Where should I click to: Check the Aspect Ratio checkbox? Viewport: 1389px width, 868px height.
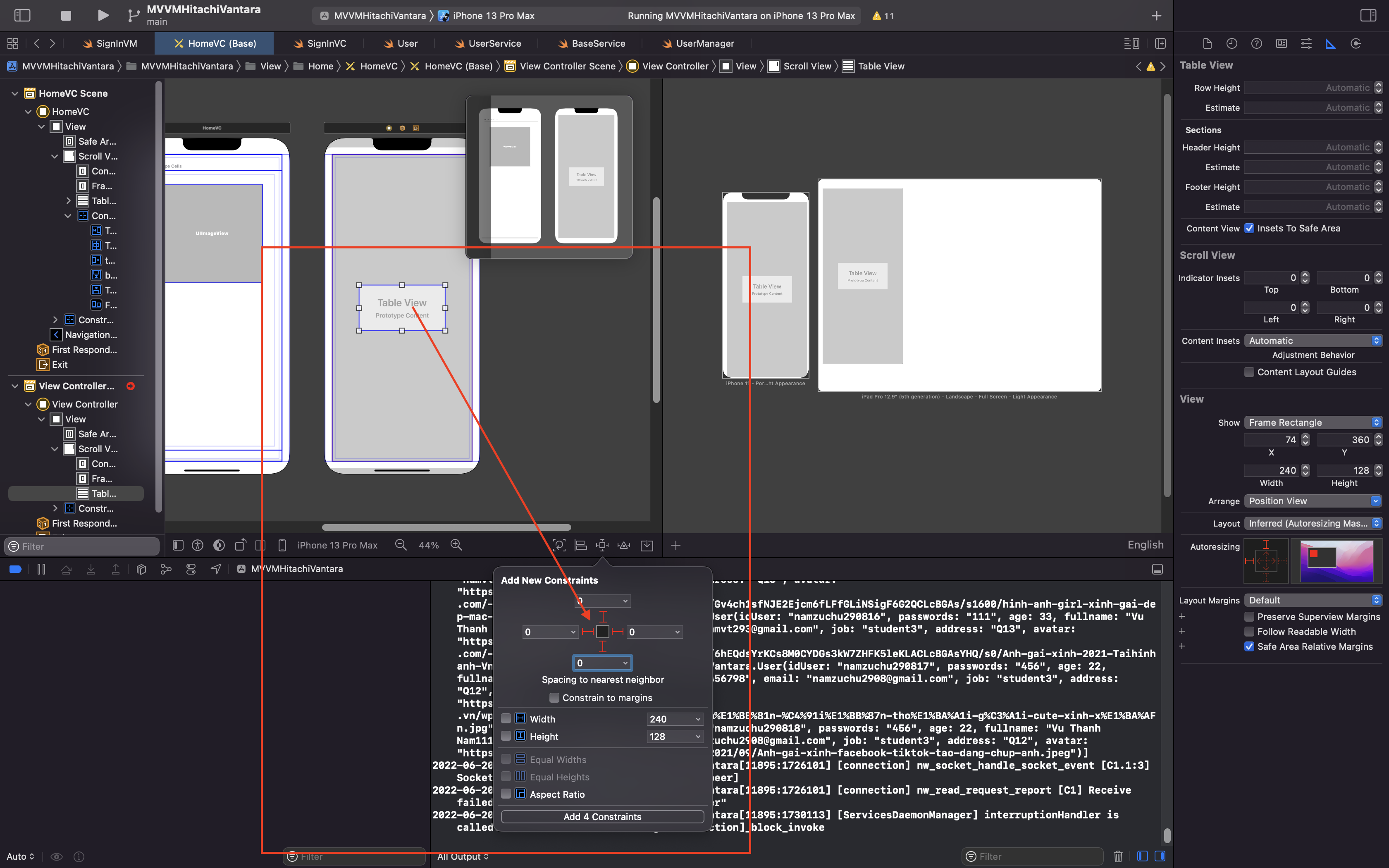pyautogui.click(x=506, y=794)
